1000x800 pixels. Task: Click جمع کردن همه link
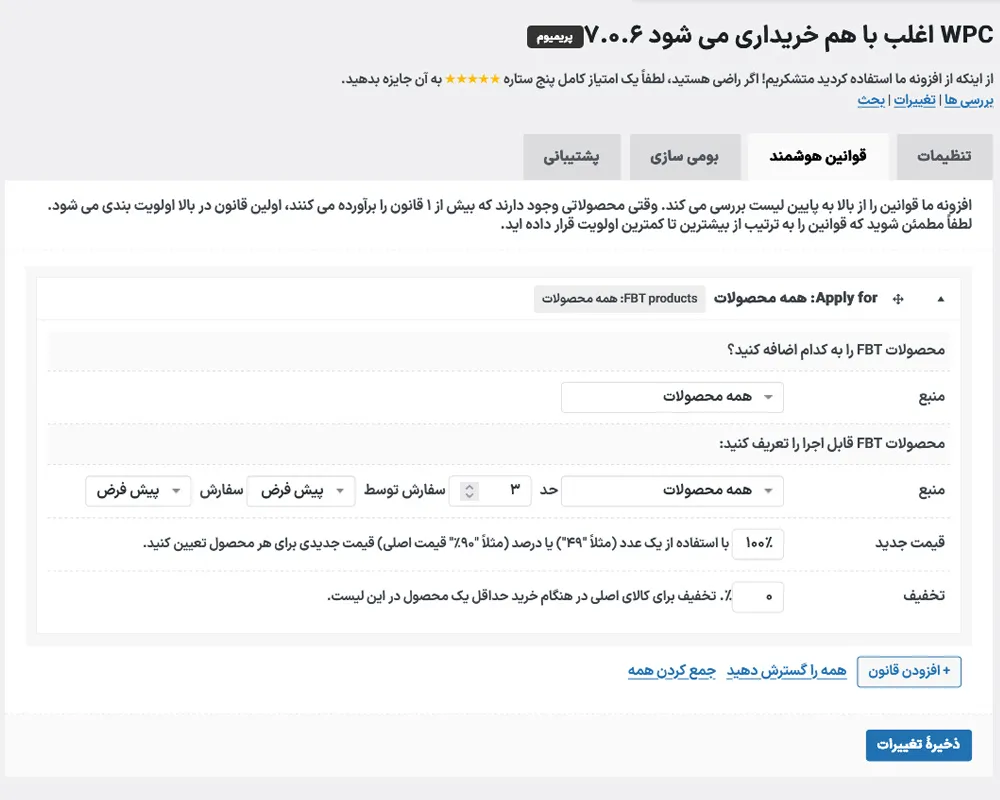[x=672, y=671]
